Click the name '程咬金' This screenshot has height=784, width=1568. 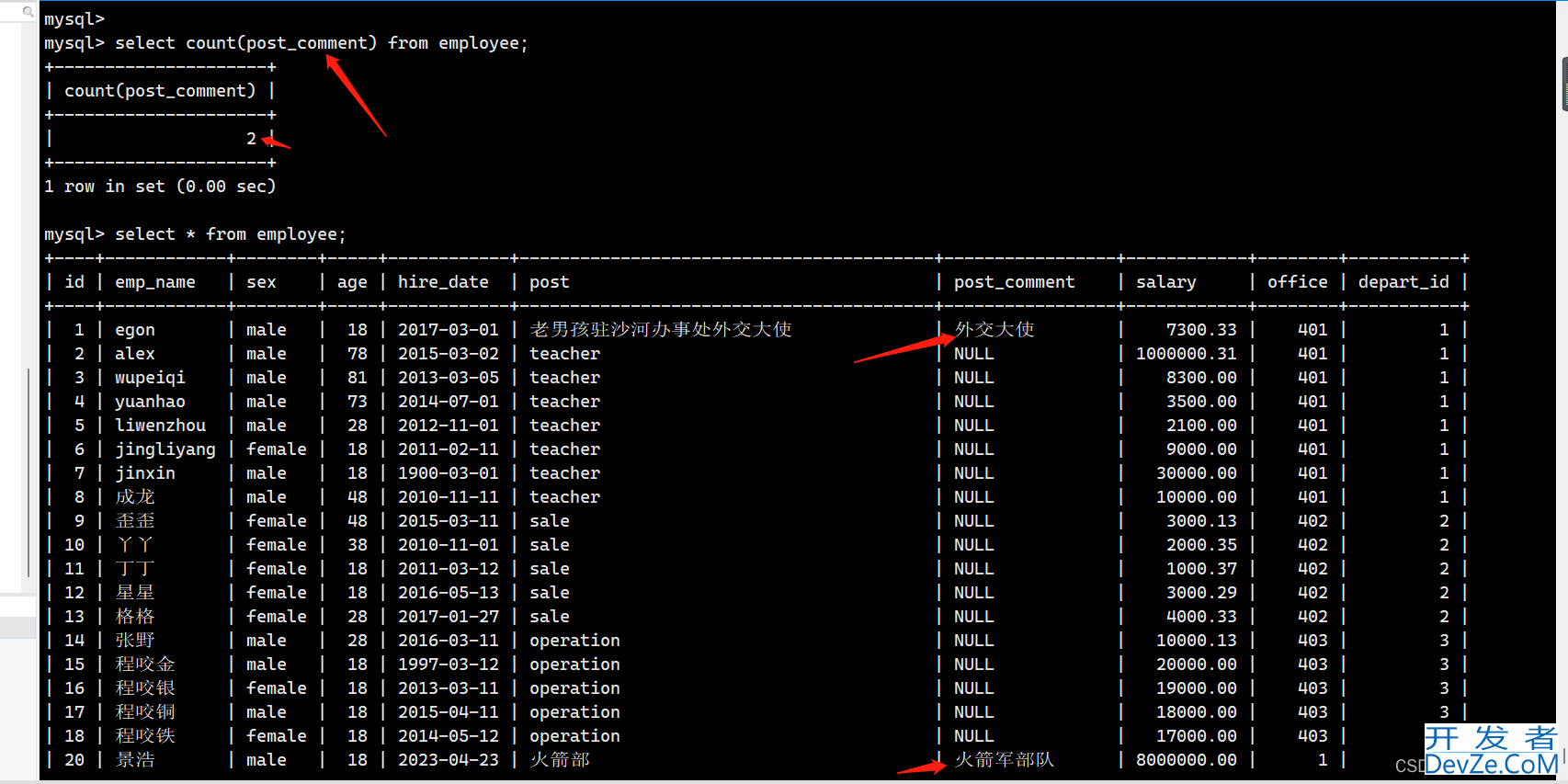(x=145, y=664)
